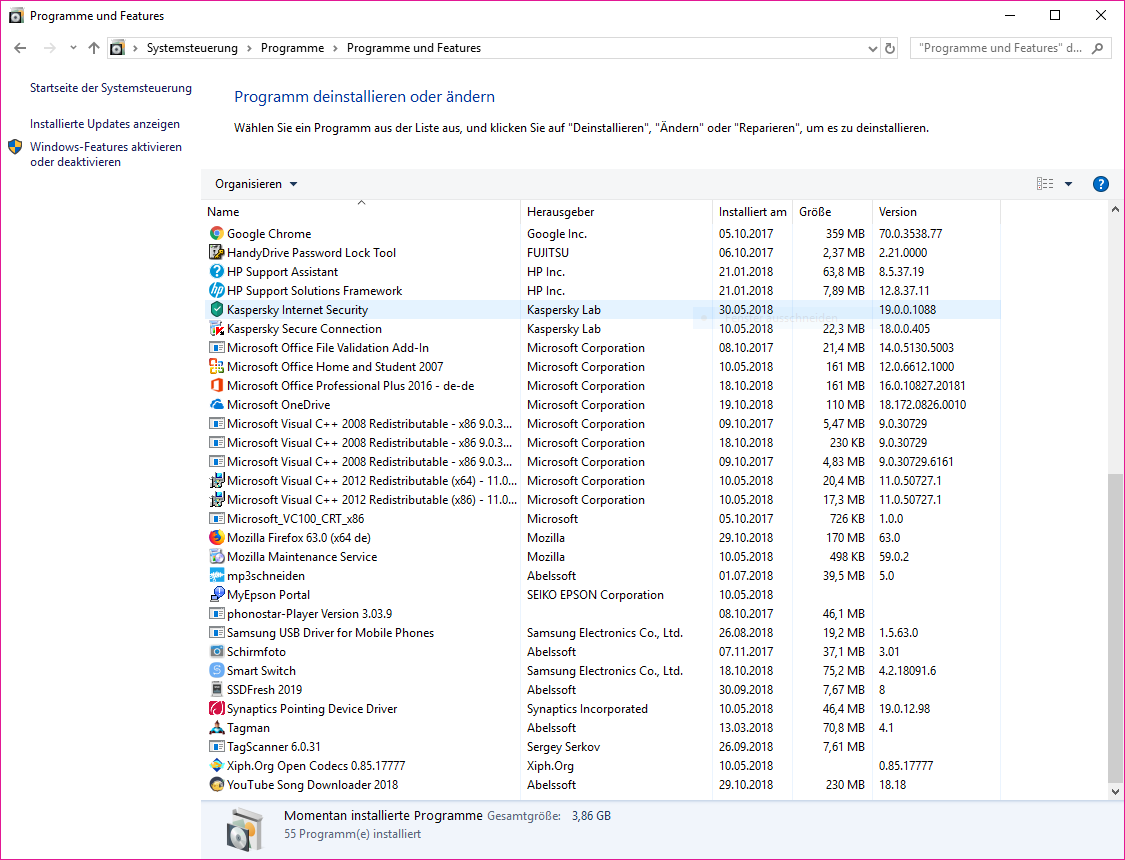This screenshot has height=860, width=1125.
Task: Click the Microsoft OneDrive cloud icon
Action: coord(216,405)
